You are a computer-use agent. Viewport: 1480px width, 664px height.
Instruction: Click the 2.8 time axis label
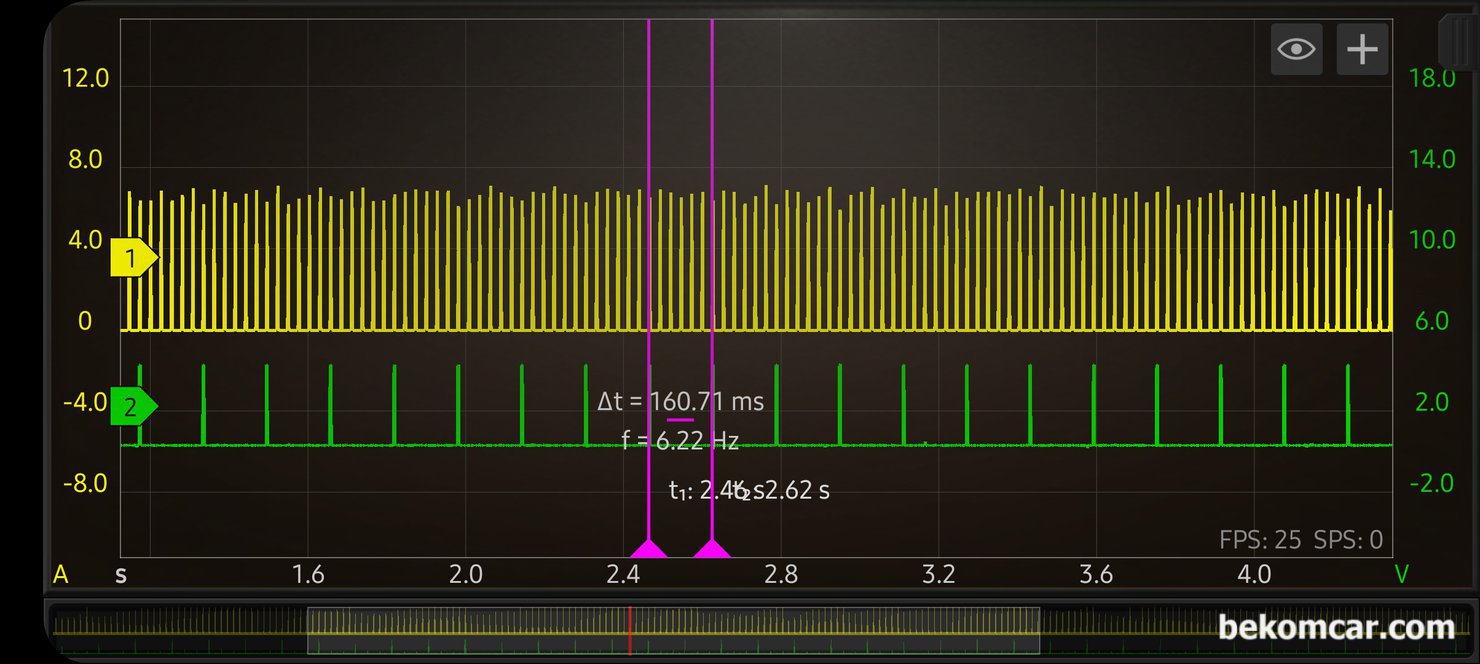tap(781, 574)
